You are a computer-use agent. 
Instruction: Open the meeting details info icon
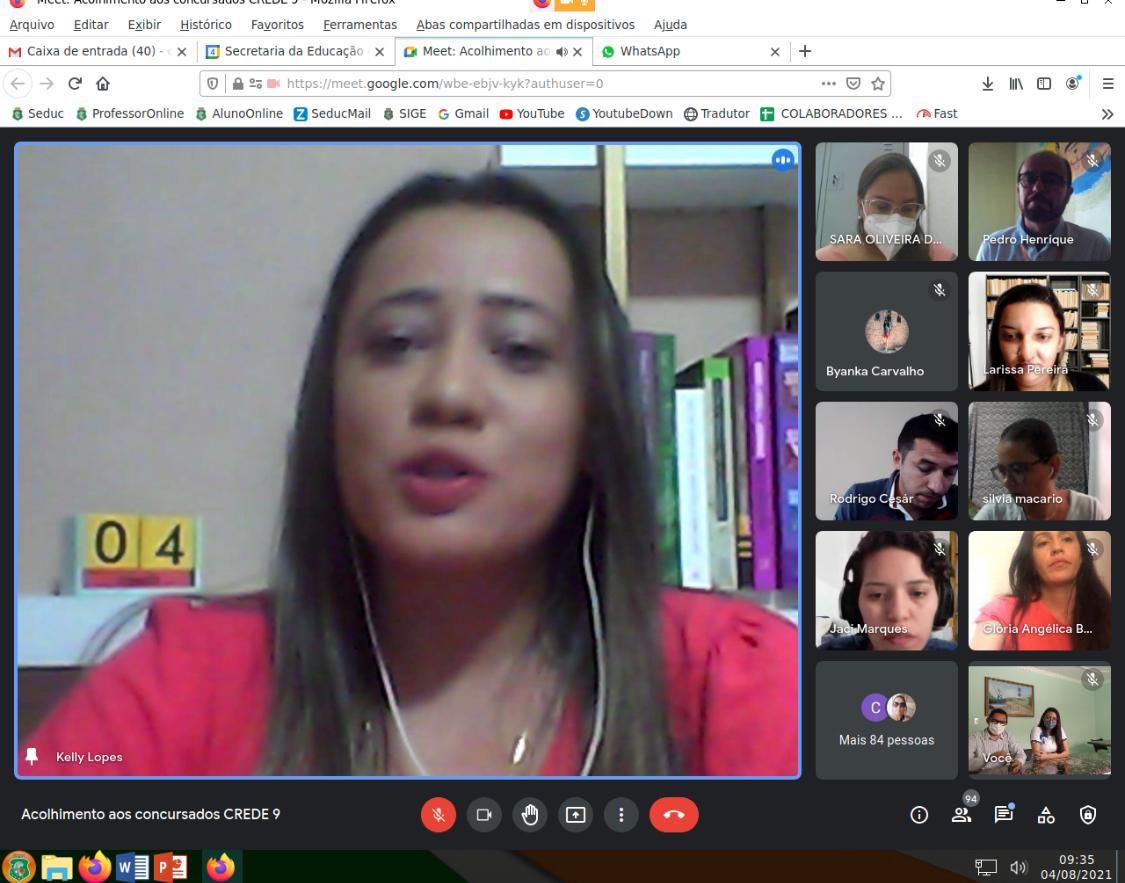click(918, 815)
